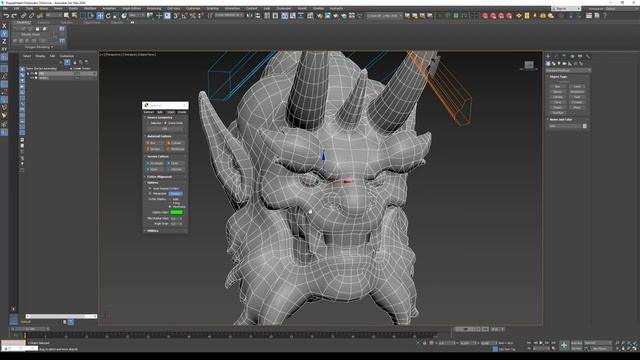640x360 pixels.
Task: Select the Scene Node radio button
Action: 165,123
